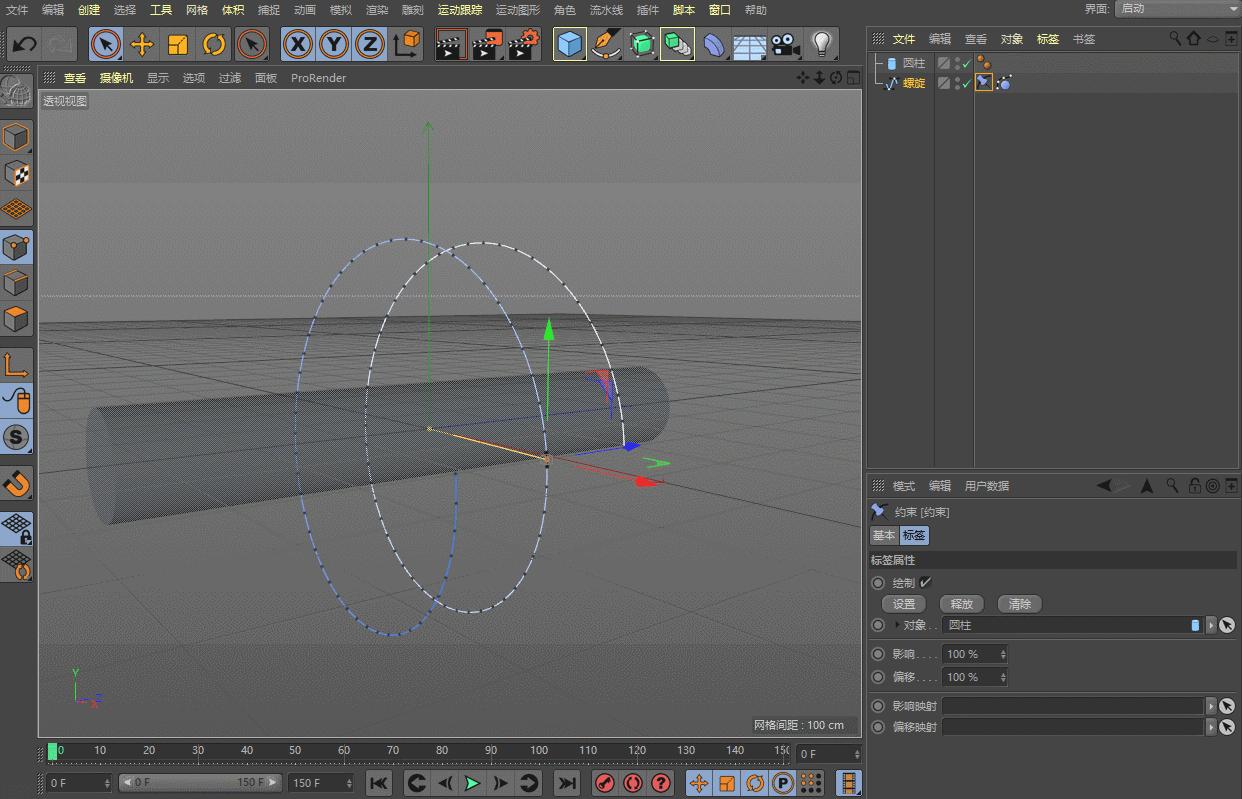This screenshot has width=1242, height=799.
Task: Click the 释放 button
Action: (961, 603)
